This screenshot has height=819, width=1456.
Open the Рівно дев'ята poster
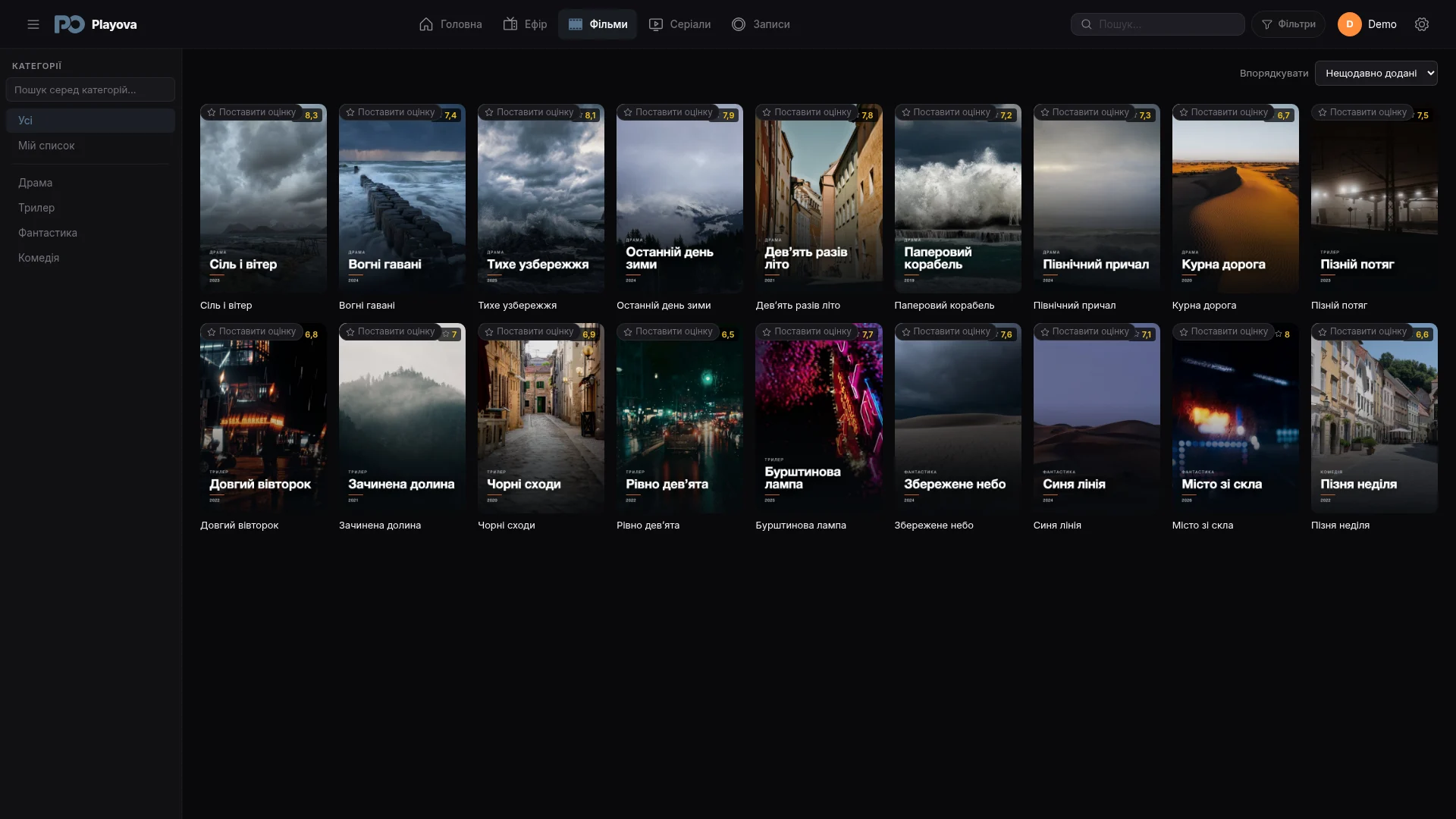click(679, 419)
